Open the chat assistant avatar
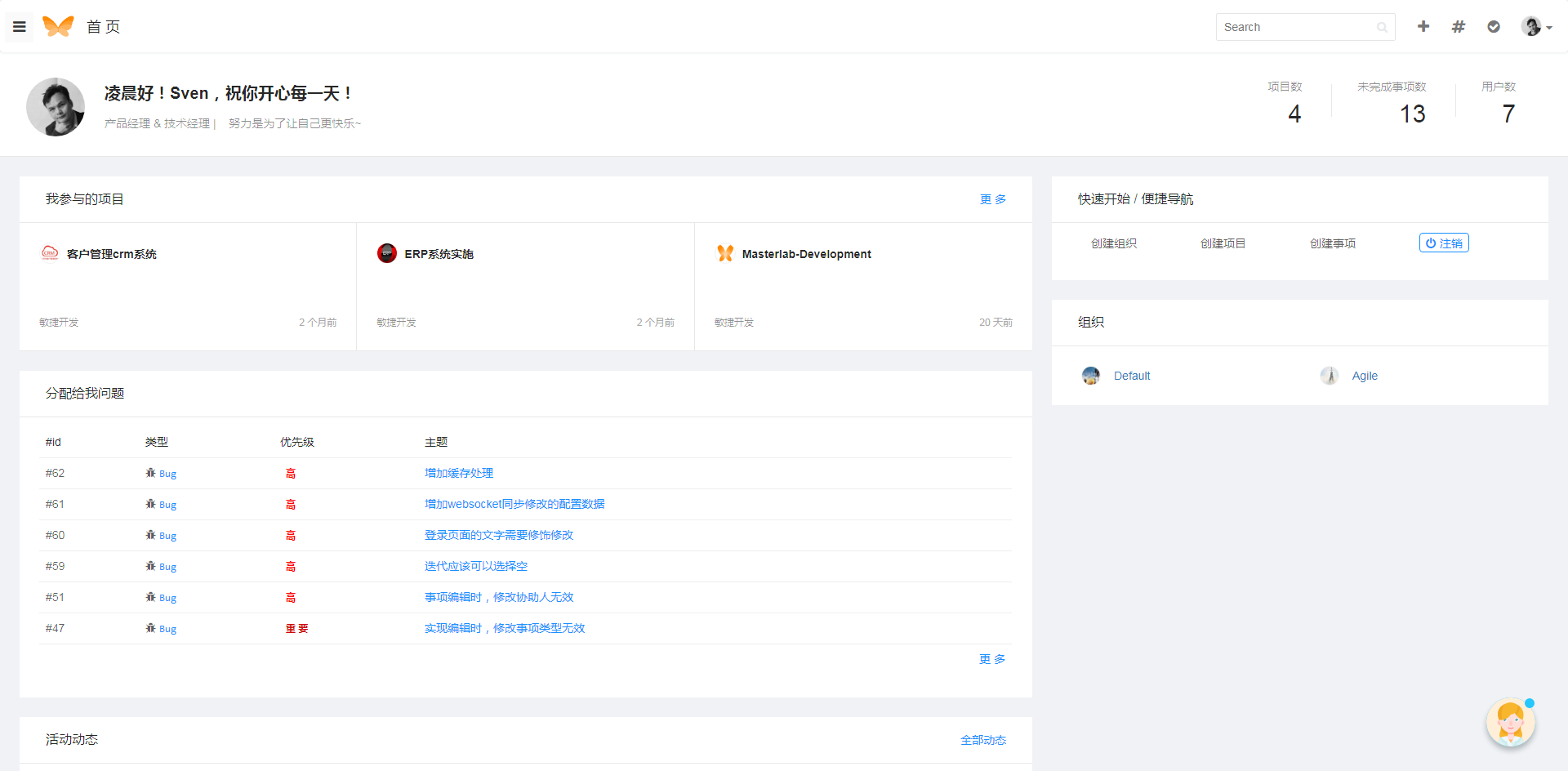The height and width of the screenshot is (771, 1568). click(x=1511, y=723)
